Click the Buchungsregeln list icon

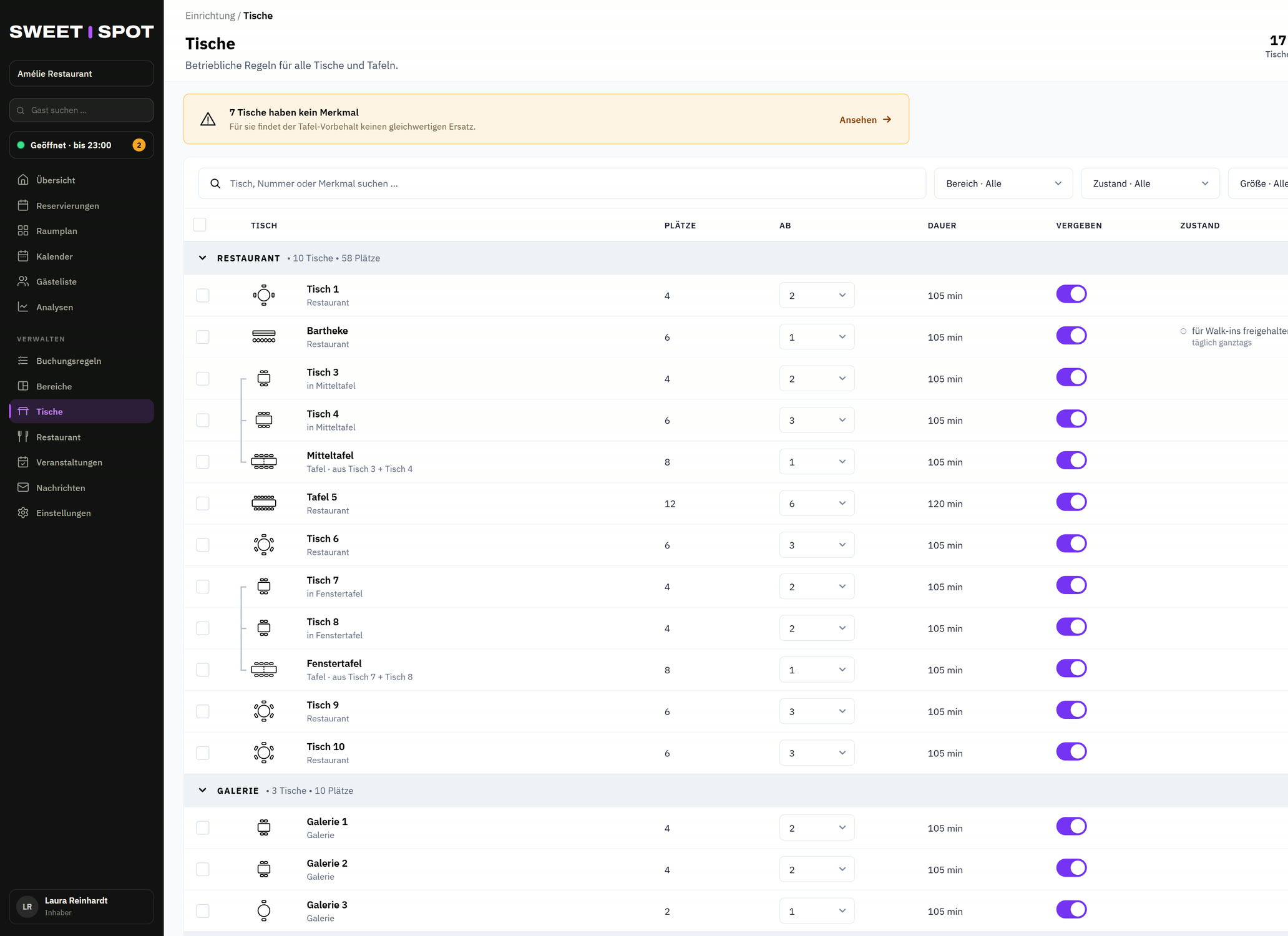pos(23,361)
